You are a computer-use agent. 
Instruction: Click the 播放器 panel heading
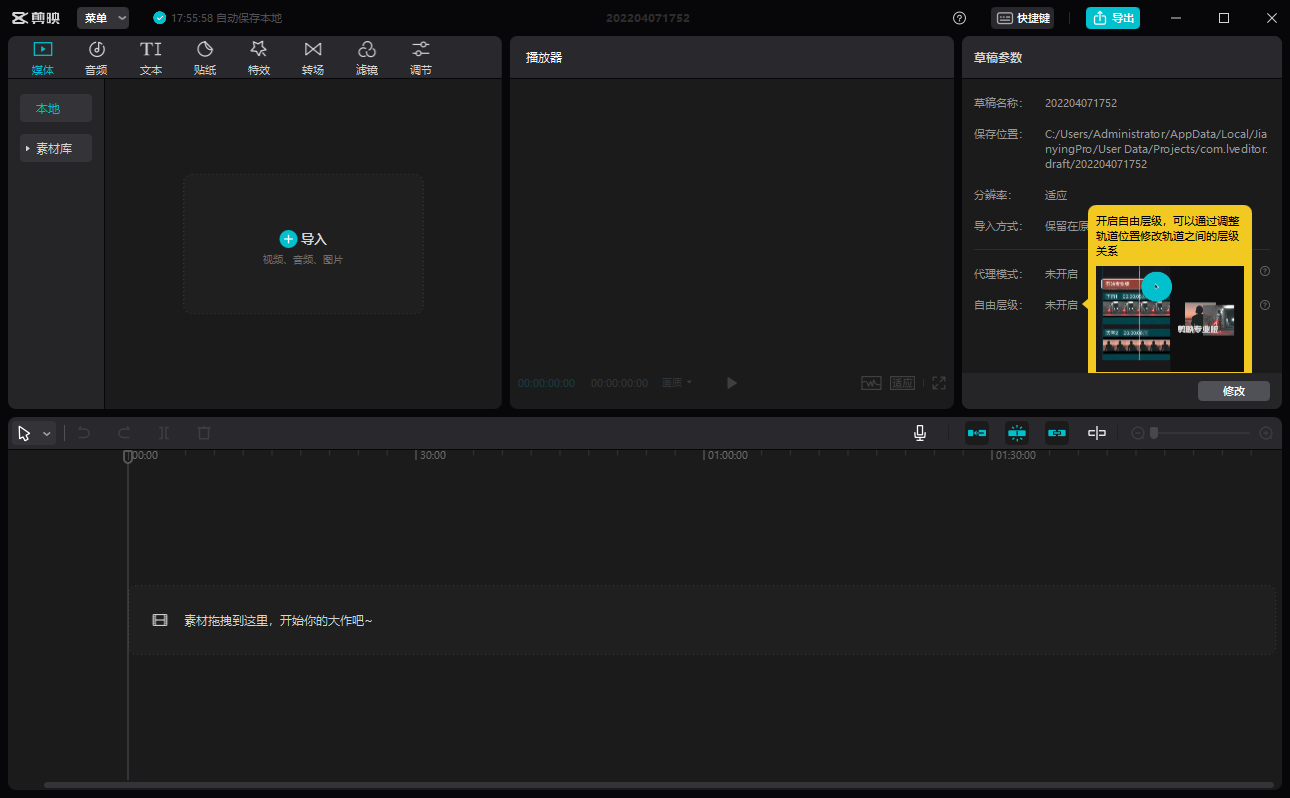(x=544, y=58)
